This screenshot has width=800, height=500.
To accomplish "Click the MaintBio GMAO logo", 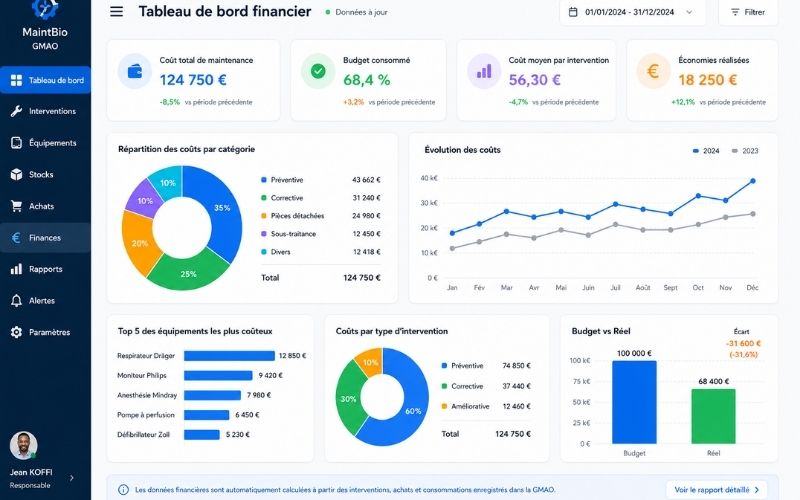I will pyautogui.click(x=45, y=24).
